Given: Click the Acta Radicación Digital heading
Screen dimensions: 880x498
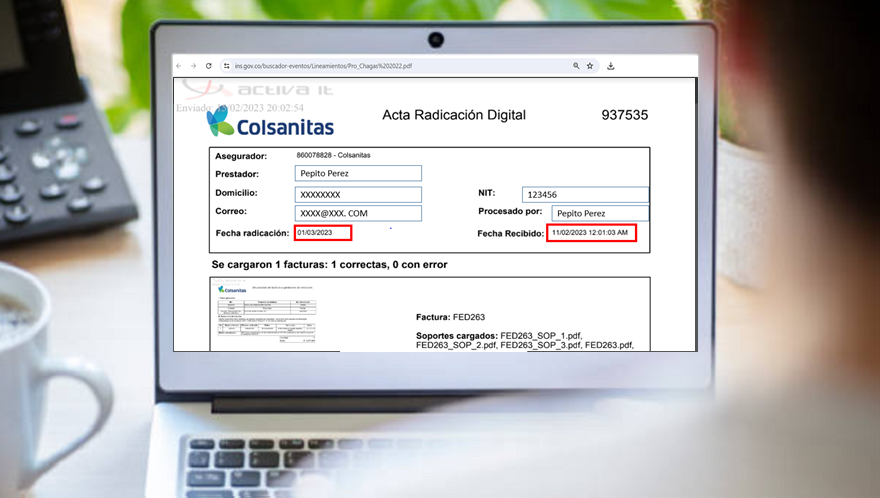Looking at the screenshot, I should pos(454,115).
